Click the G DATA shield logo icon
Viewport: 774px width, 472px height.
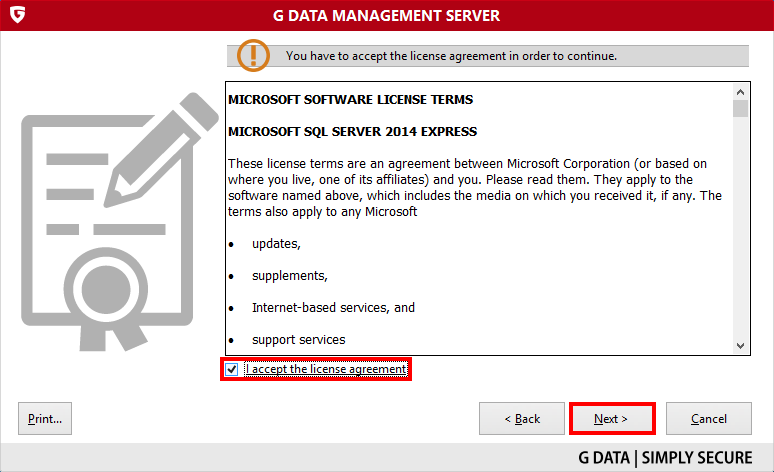click(x=17, y=14)
